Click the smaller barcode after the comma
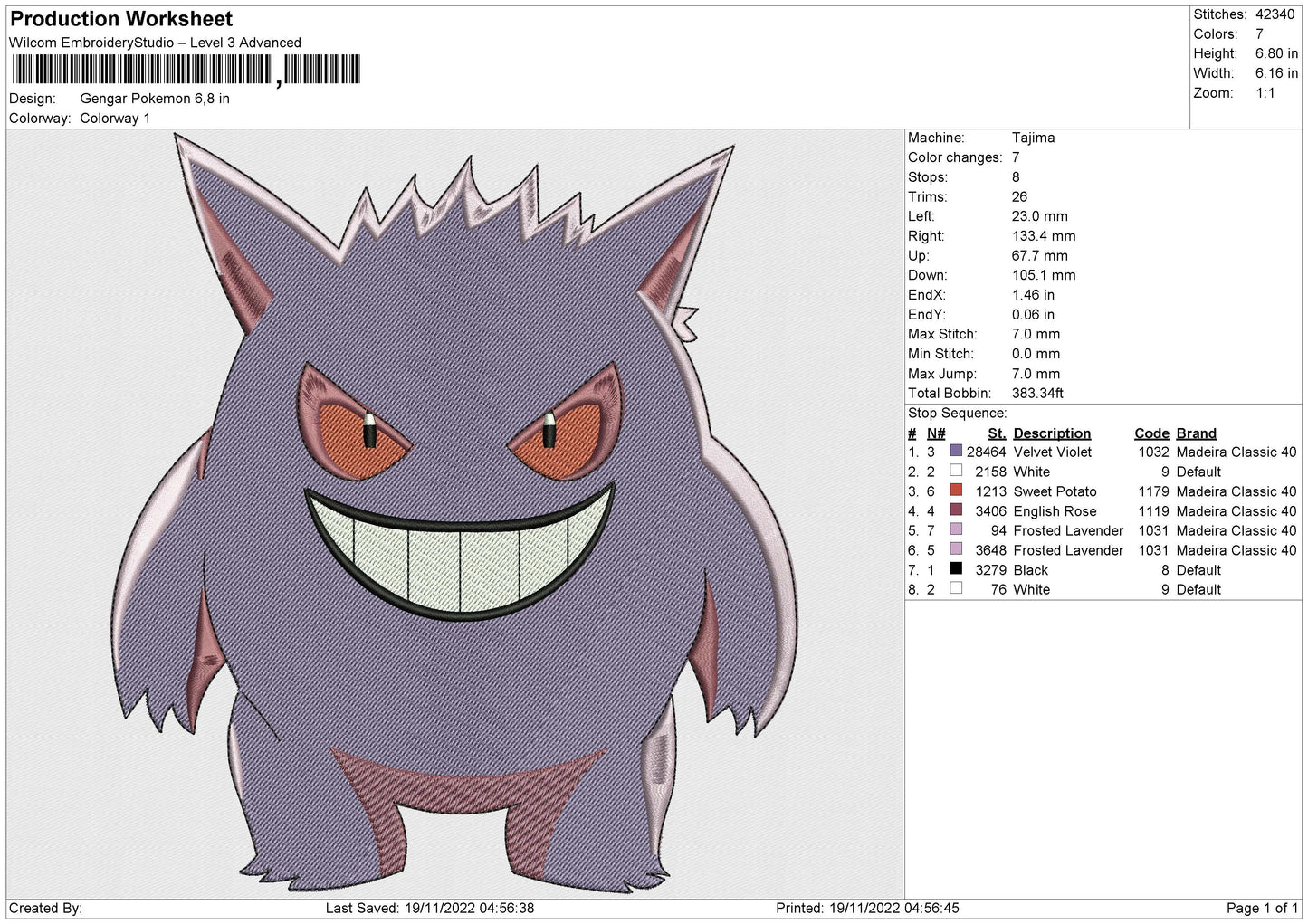The image size is (1308, 924). point(321,69)
